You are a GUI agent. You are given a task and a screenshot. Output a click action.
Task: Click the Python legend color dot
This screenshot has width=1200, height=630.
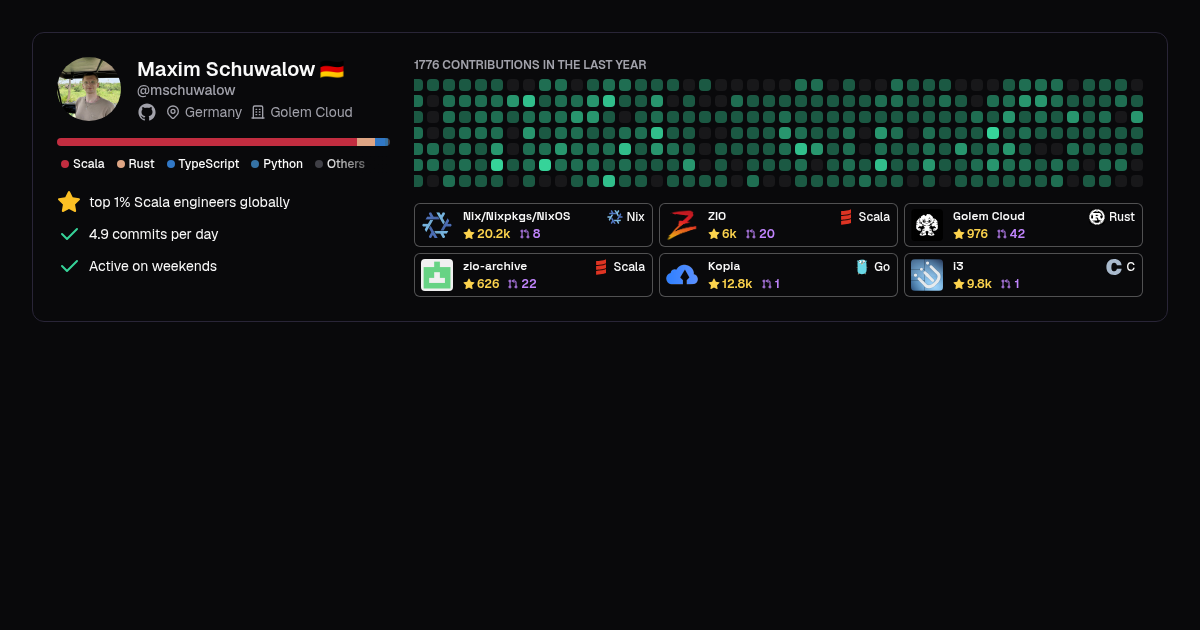pos(255,164)
